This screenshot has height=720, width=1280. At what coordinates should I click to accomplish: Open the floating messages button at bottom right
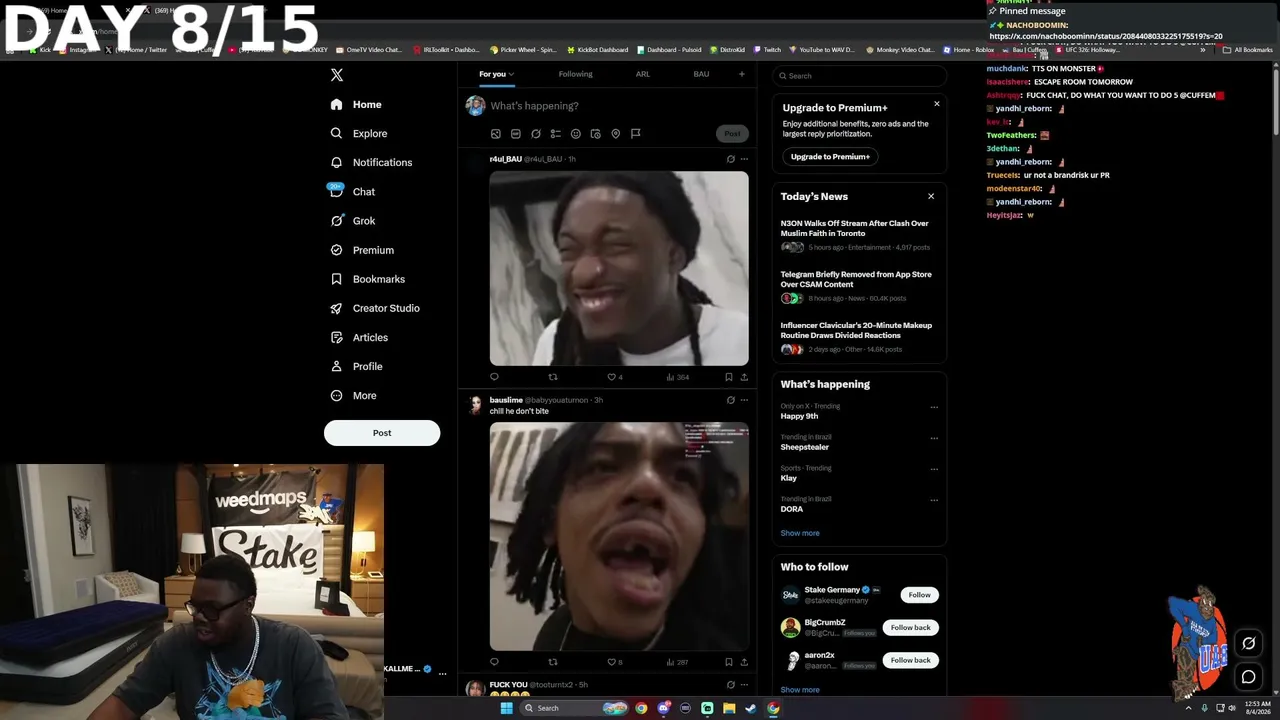tap(1248, 677)
